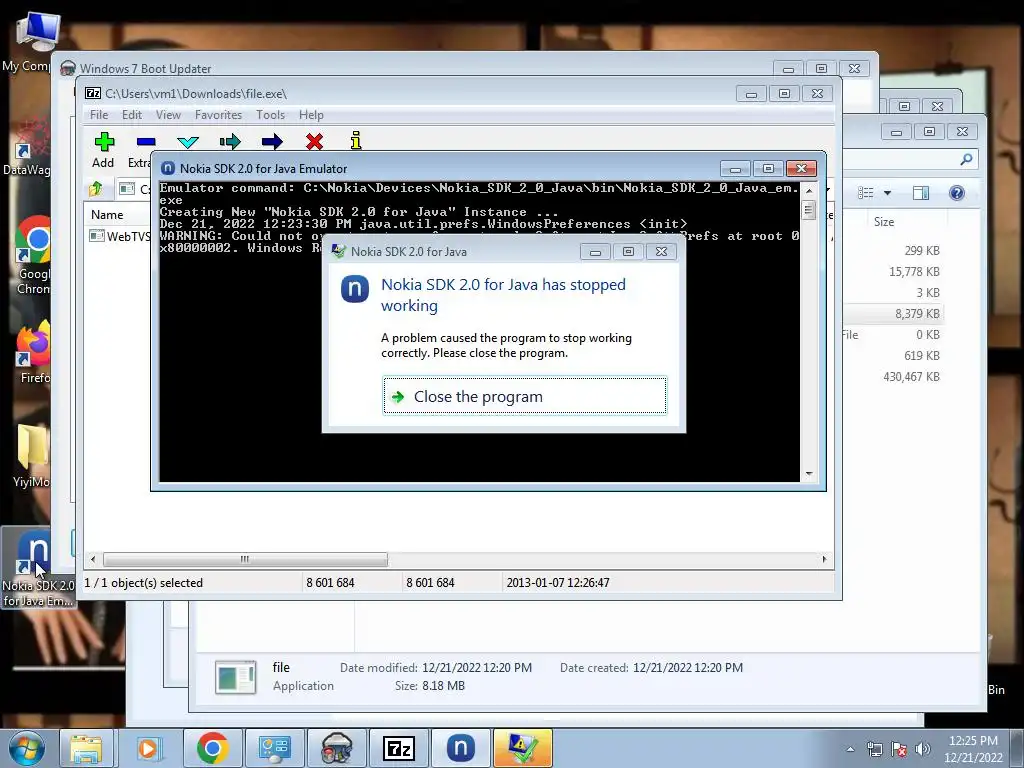
Task: Click the 7-Zip Test checkmark icon
Action: click(188, 142)
